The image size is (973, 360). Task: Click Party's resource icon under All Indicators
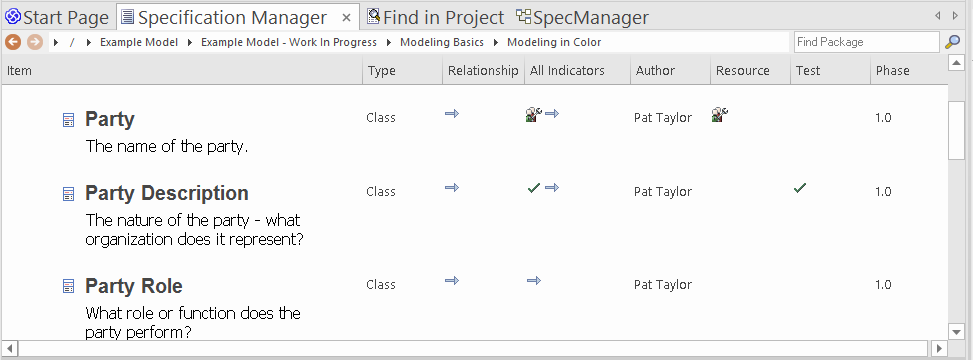(534, 114)
